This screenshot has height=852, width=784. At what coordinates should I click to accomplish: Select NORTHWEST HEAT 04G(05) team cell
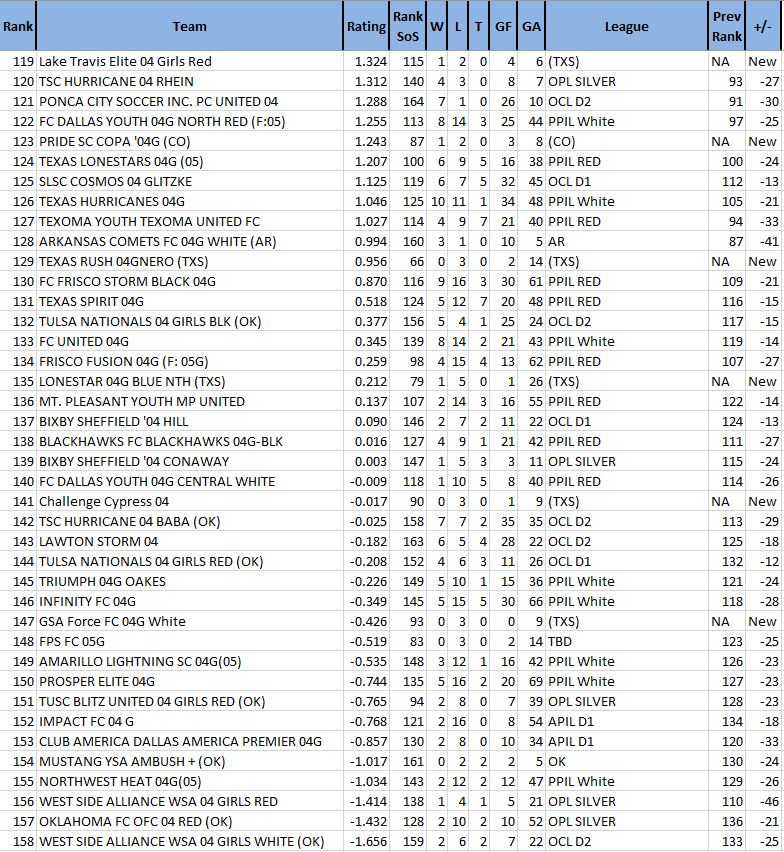click(x=190, y=781)
